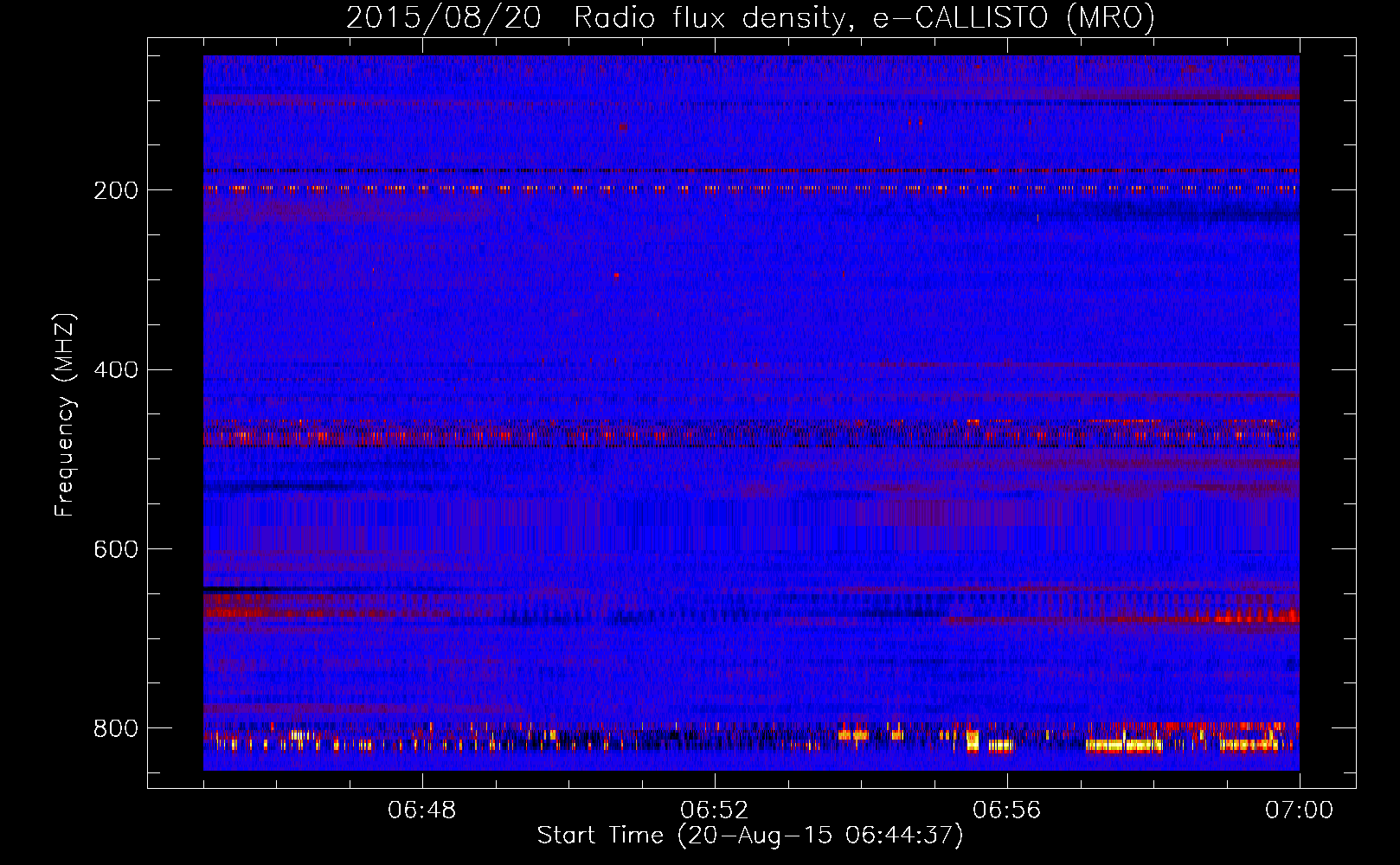Click the 06:52 time tick label

click(715, 811)
